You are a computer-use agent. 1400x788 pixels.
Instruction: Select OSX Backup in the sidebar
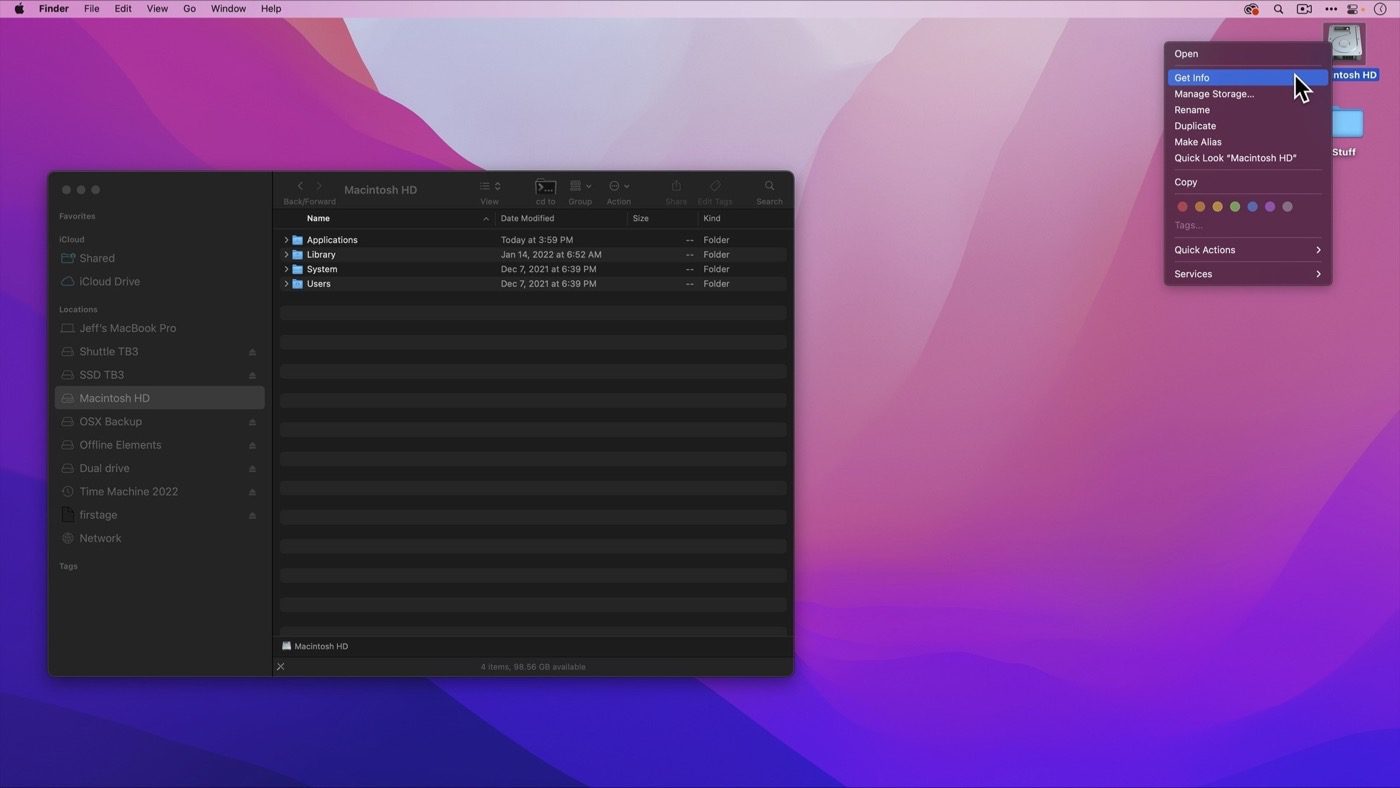pos(110,422)
